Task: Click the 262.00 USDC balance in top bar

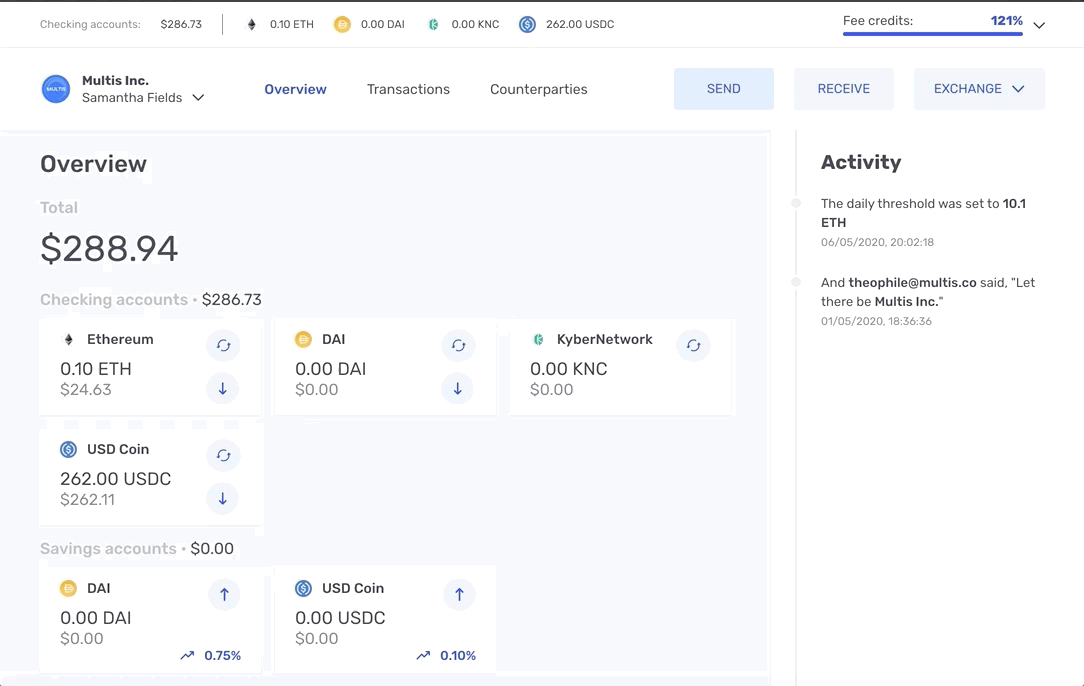Action: tap(580, 24)
